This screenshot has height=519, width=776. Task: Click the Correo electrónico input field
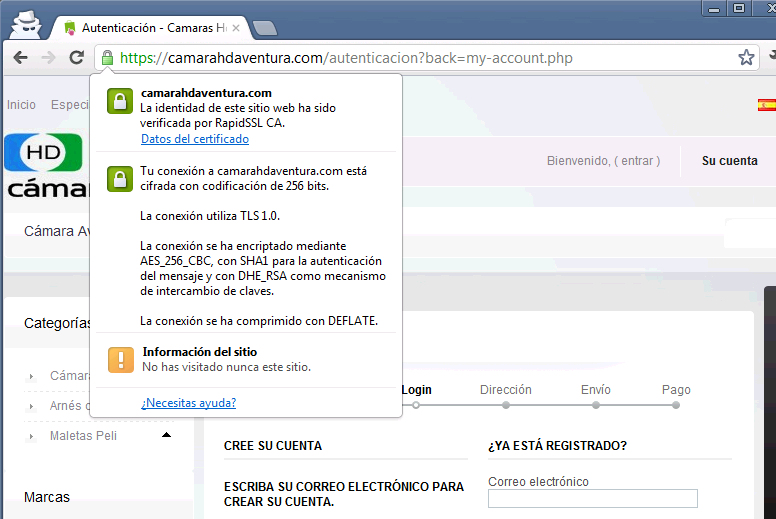[x=592, y=499]
